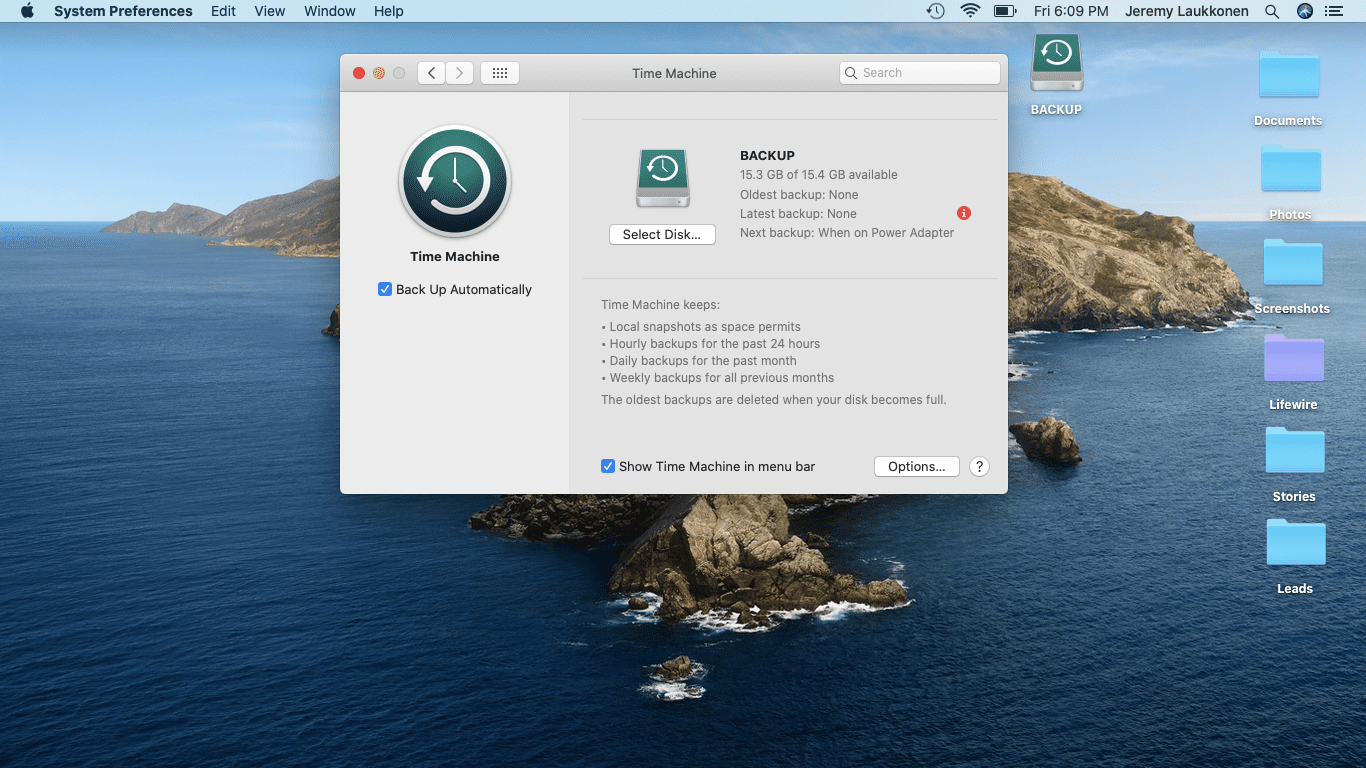Click the back navigation arrow
The width and height of the screenshot is (1366, 768).
tap(431, 73)
